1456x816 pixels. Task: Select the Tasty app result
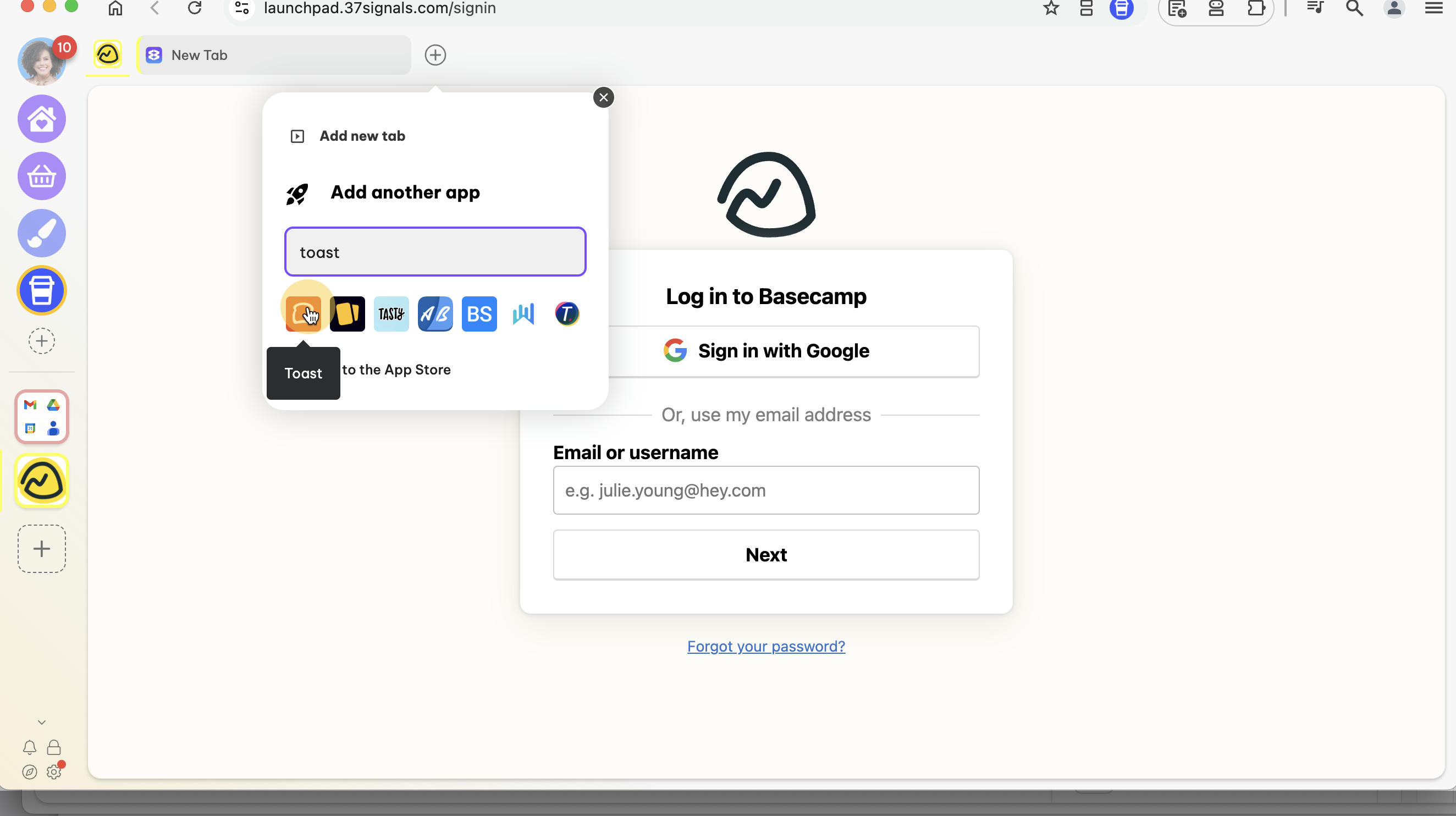391,313
